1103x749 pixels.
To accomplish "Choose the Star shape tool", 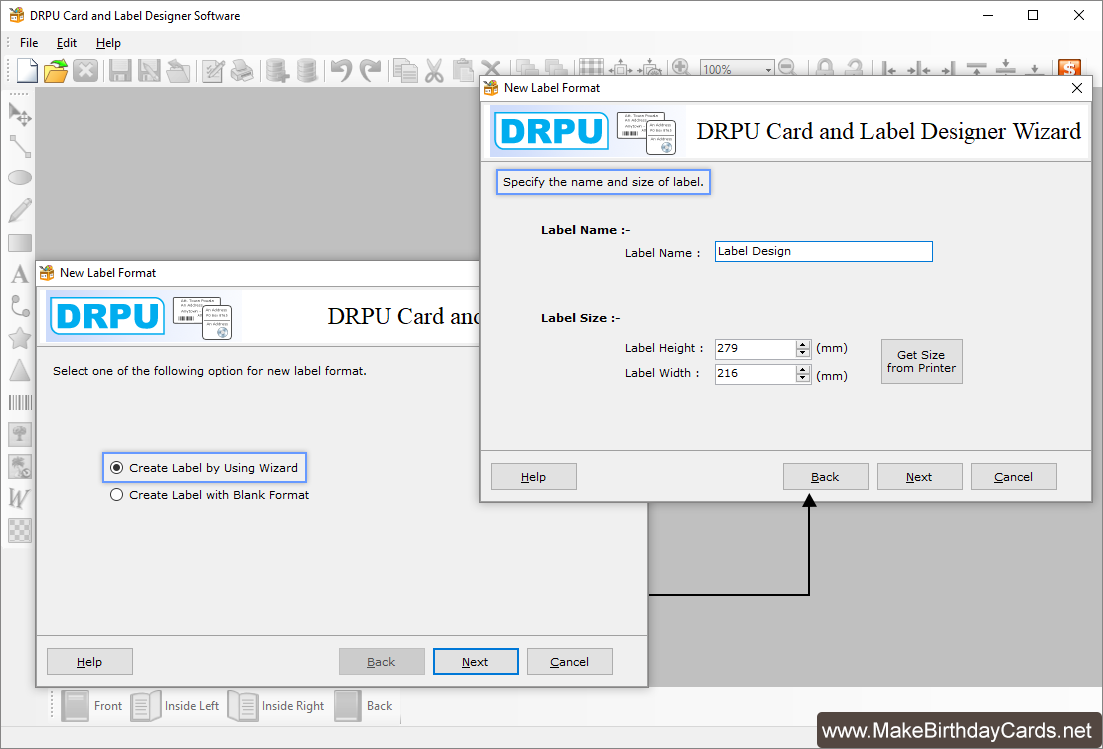I will coord(20,338).
